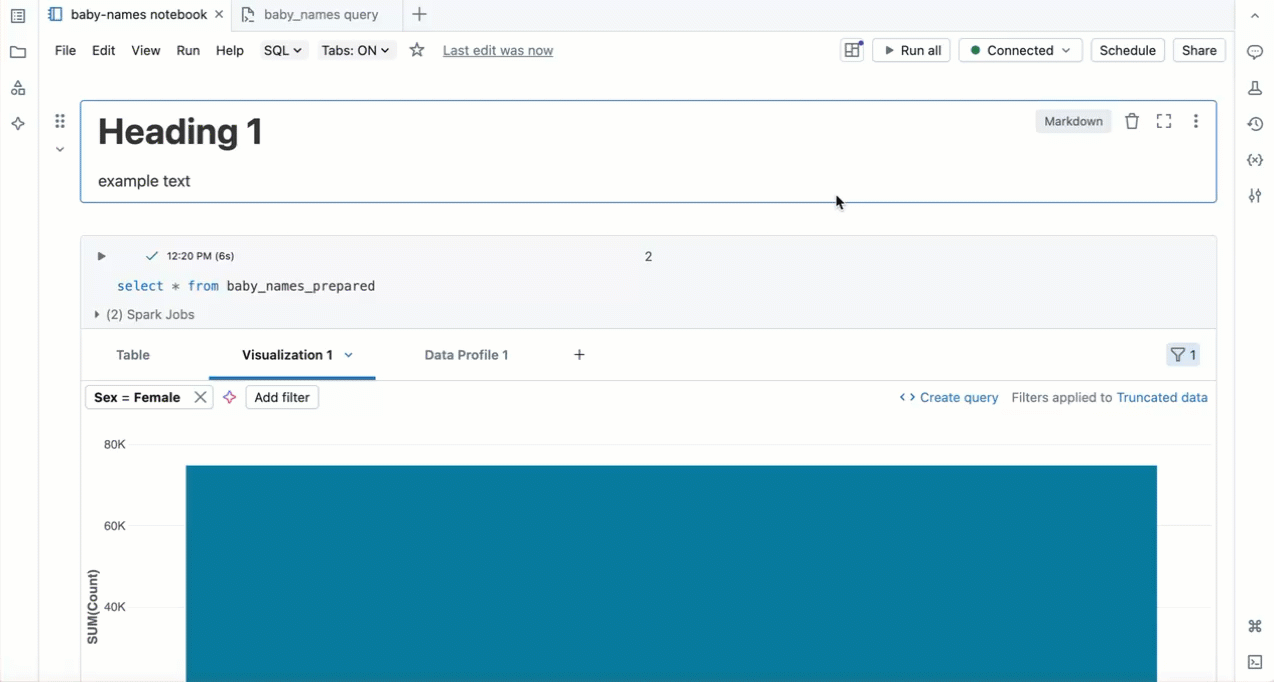1274x682 pixels.
Task: Open the version history clock panel
Action: point(1255,123)
